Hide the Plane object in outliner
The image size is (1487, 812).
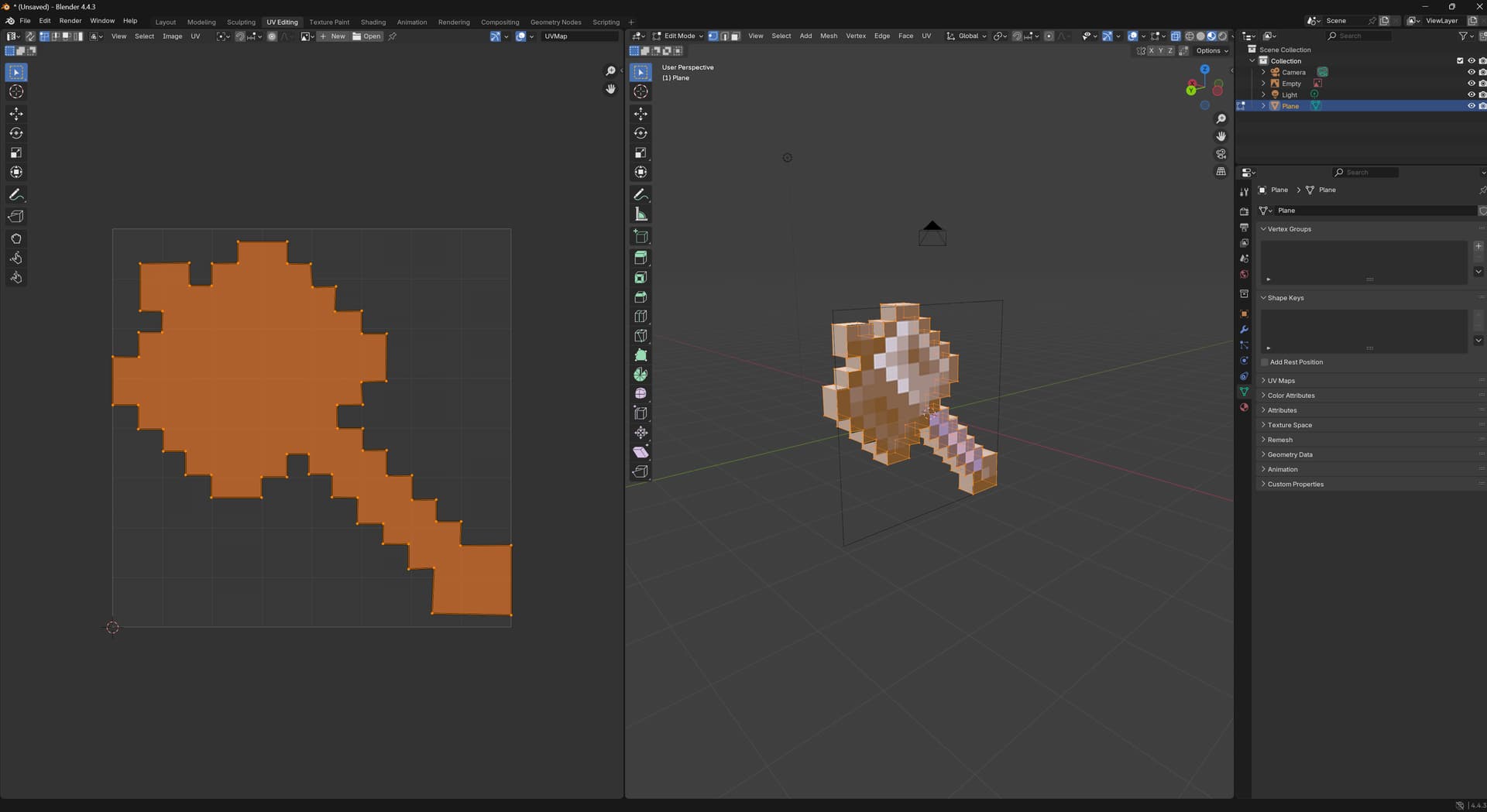[x=1471, y=106]
